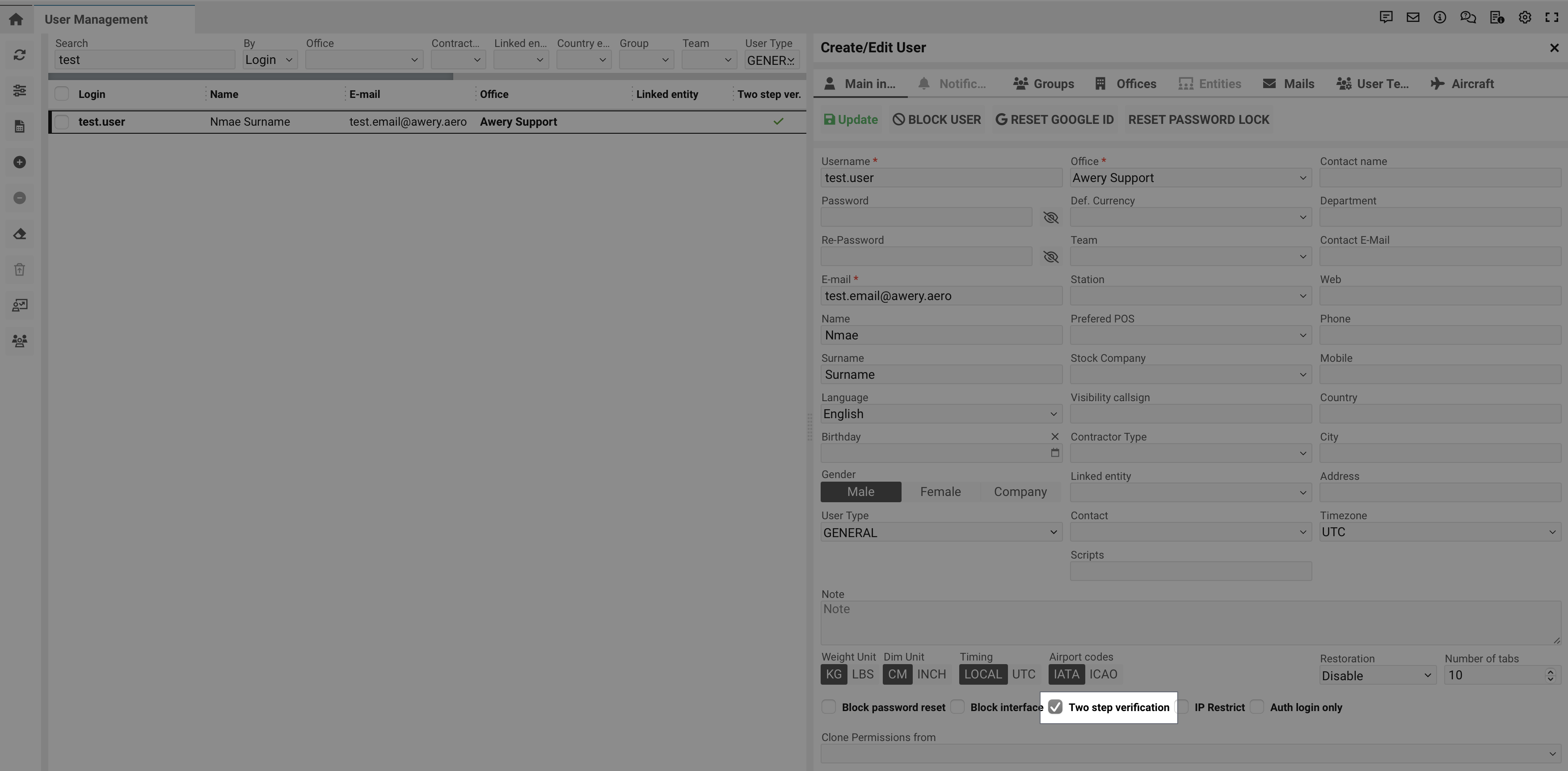Click the add user plus icon

point(20,162)
